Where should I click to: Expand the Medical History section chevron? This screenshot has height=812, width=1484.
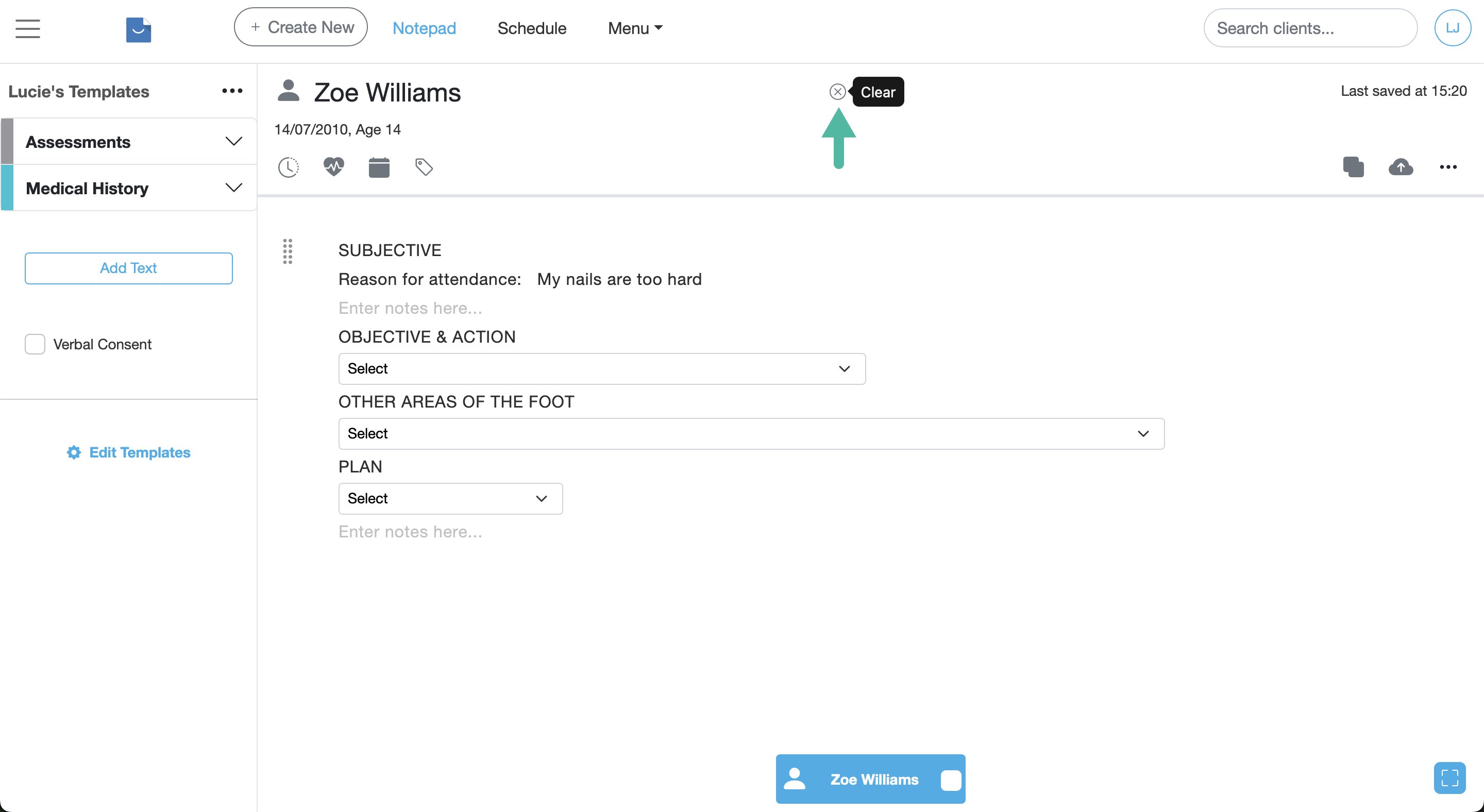click(x=233, y=188)
